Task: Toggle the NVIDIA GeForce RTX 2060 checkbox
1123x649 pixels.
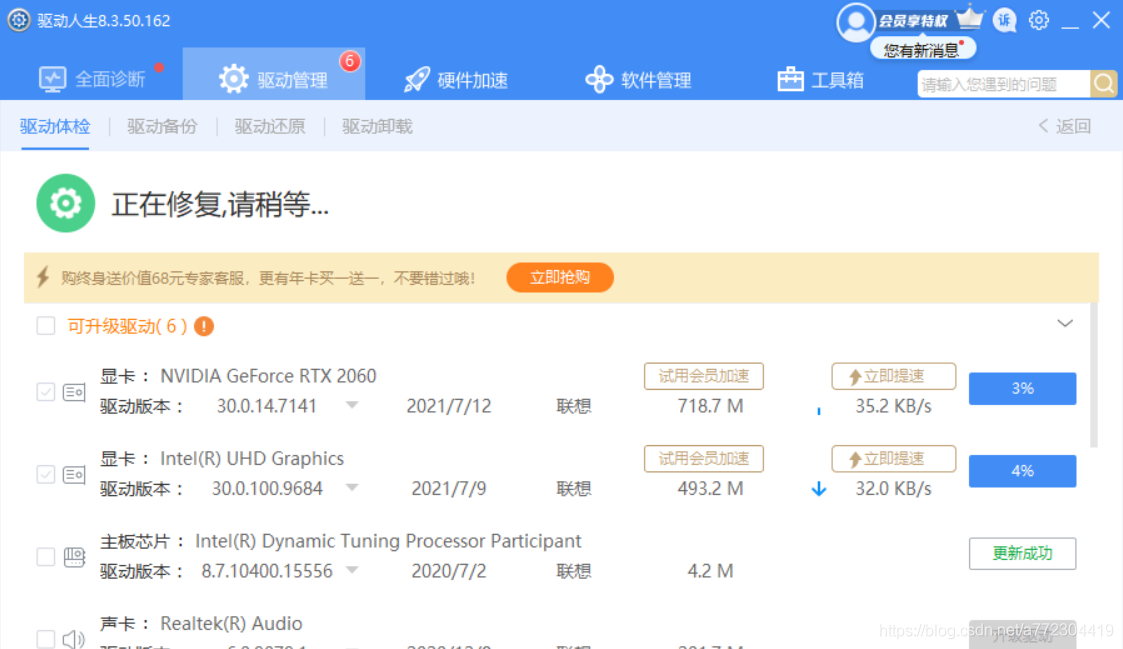Action: pos(46,392)
